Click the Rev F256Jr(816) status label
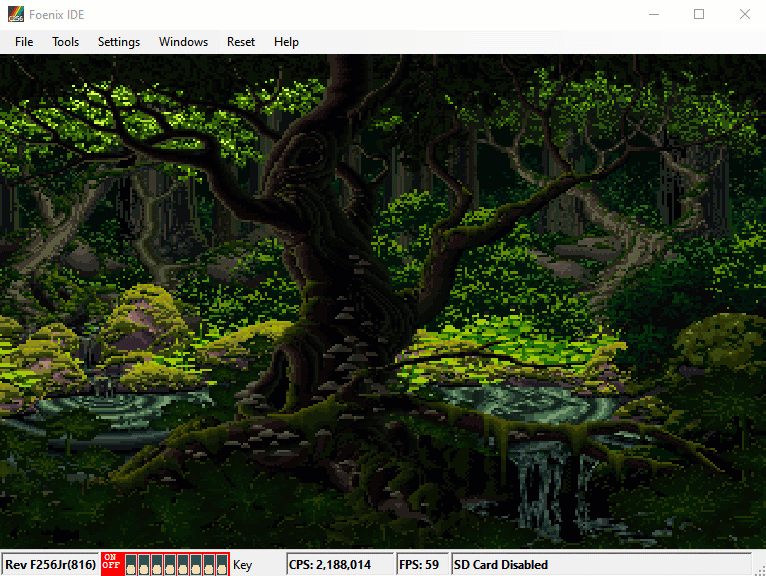This screenshot has width=766, height=576. [x=50, y=565]
